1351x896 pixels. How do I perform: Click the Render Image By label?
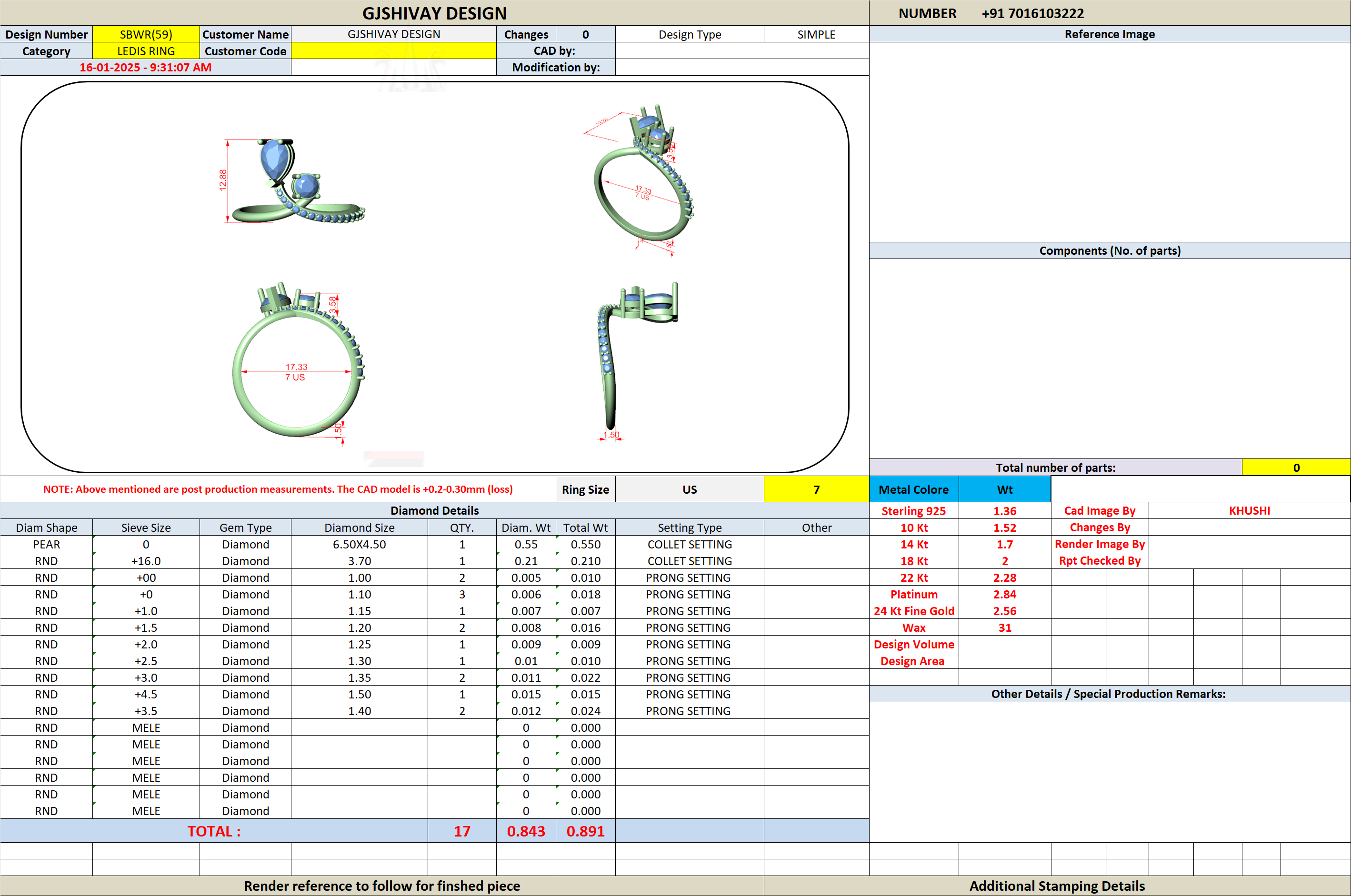coord(1100,544)
